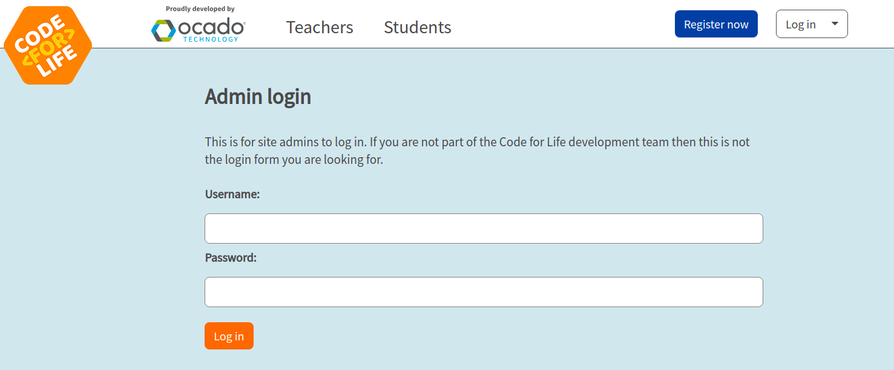
Task: Click the Proudly developed by caption
Action: pyautogui.click(x=200, y=9)
